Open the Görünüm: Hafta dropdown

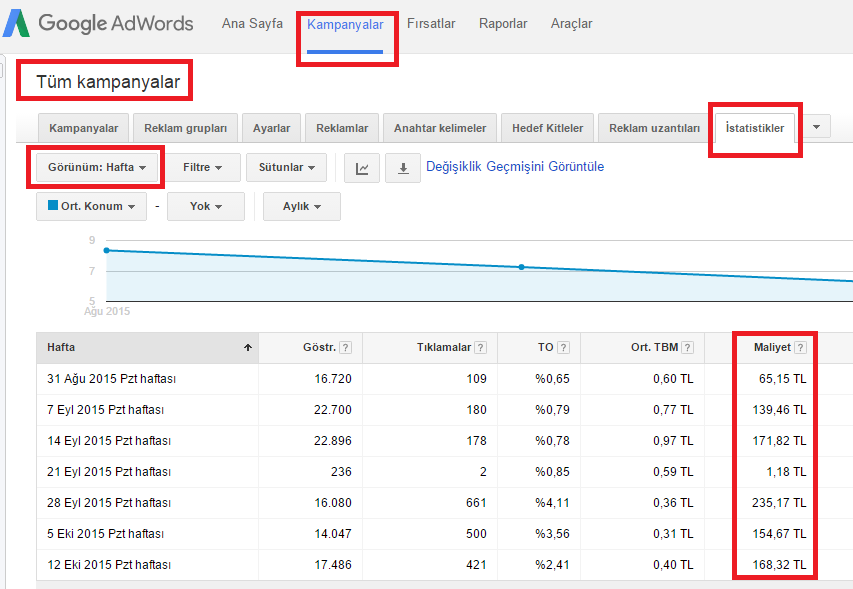pos(97,168)
